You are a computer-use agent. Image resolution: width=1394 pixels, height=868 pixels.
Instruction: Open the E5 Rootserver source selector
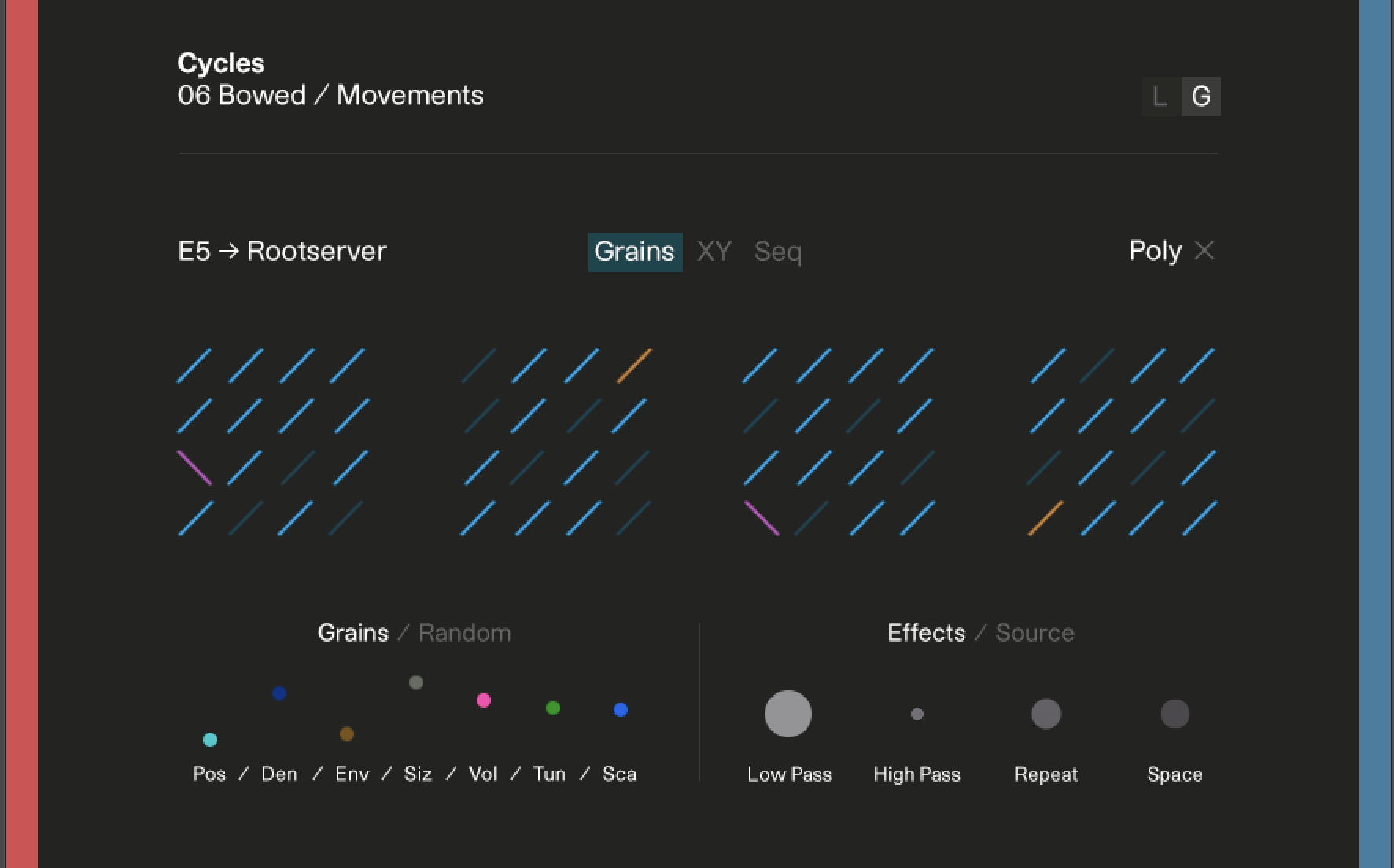[x=282, y=252]
